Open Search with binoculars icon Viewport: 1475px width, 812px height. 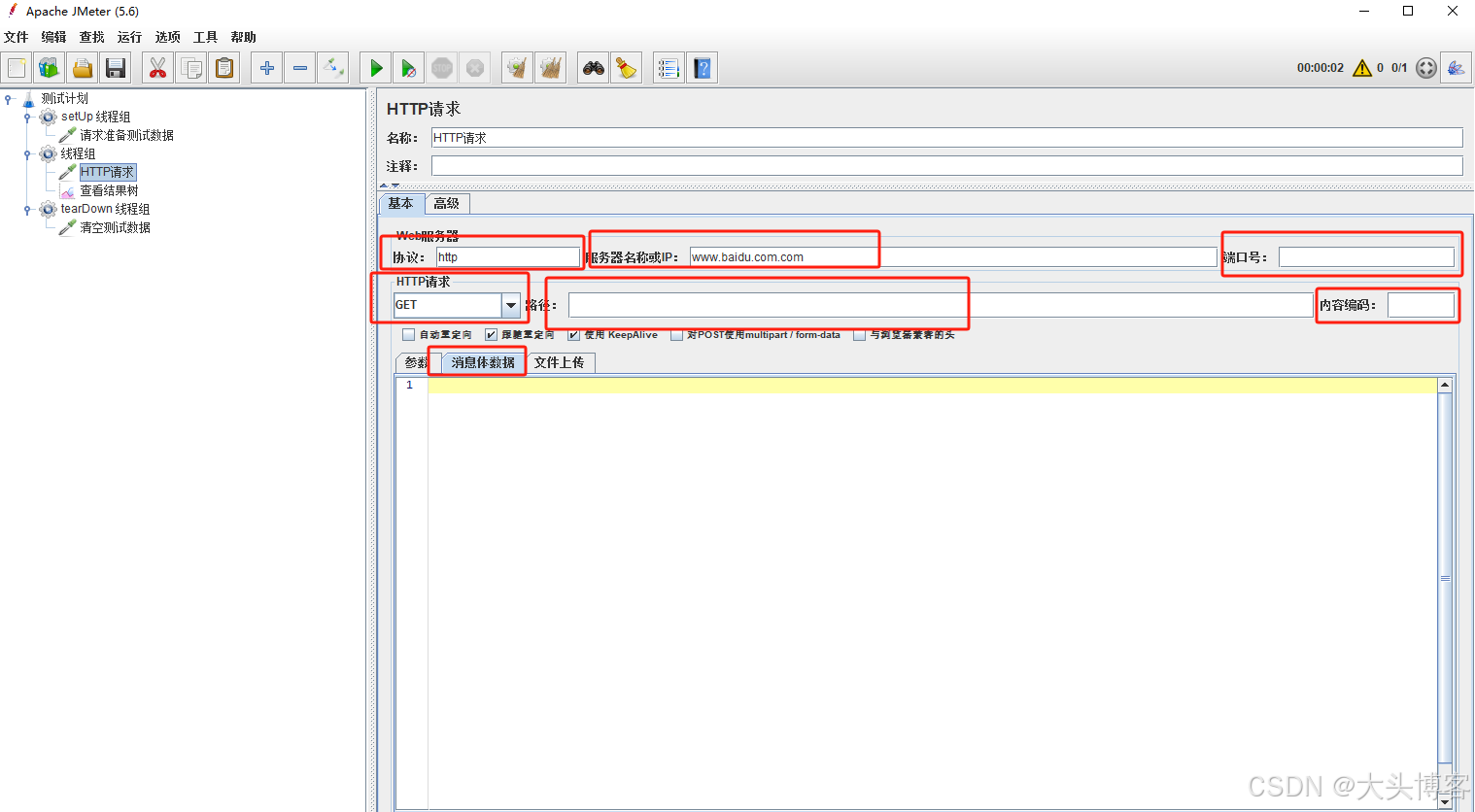pos(593,68)
